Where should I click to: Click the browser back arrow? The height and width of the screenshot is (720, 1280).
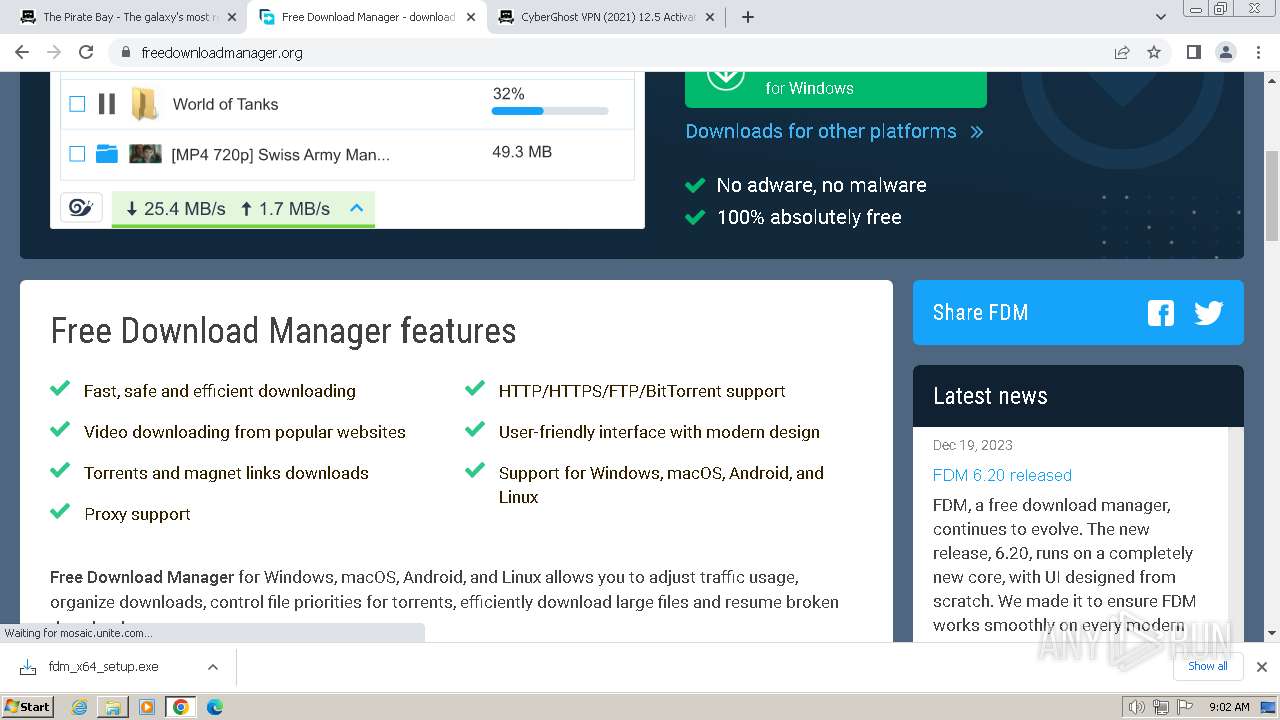22,52
